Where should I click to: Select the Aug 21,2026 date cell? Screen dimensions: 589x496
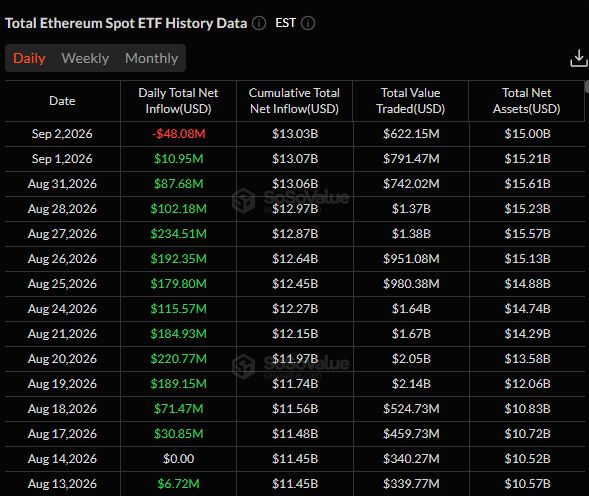click(62, 334)
